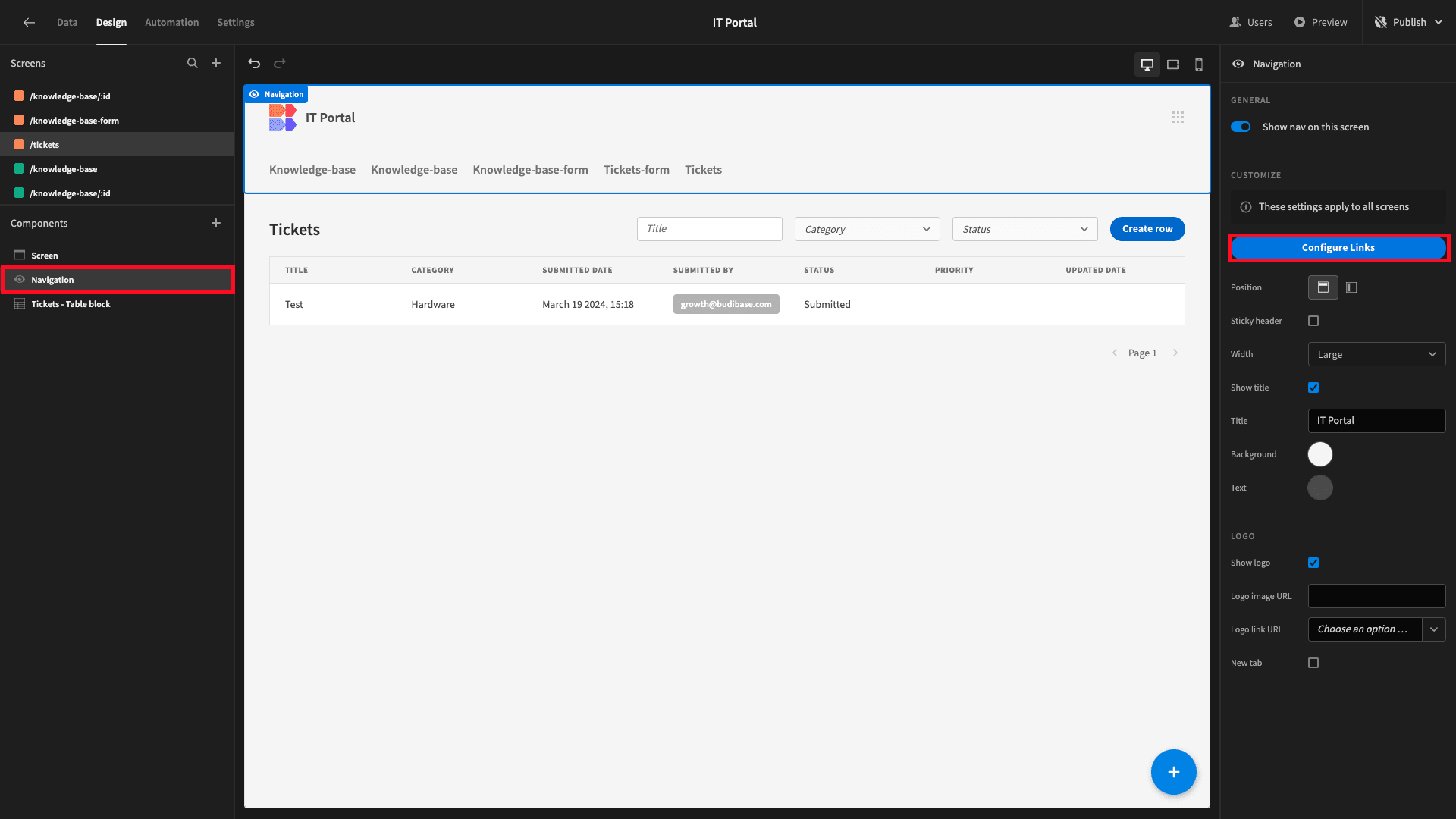Click the Budibase logo in nav preview

point(282,118)
